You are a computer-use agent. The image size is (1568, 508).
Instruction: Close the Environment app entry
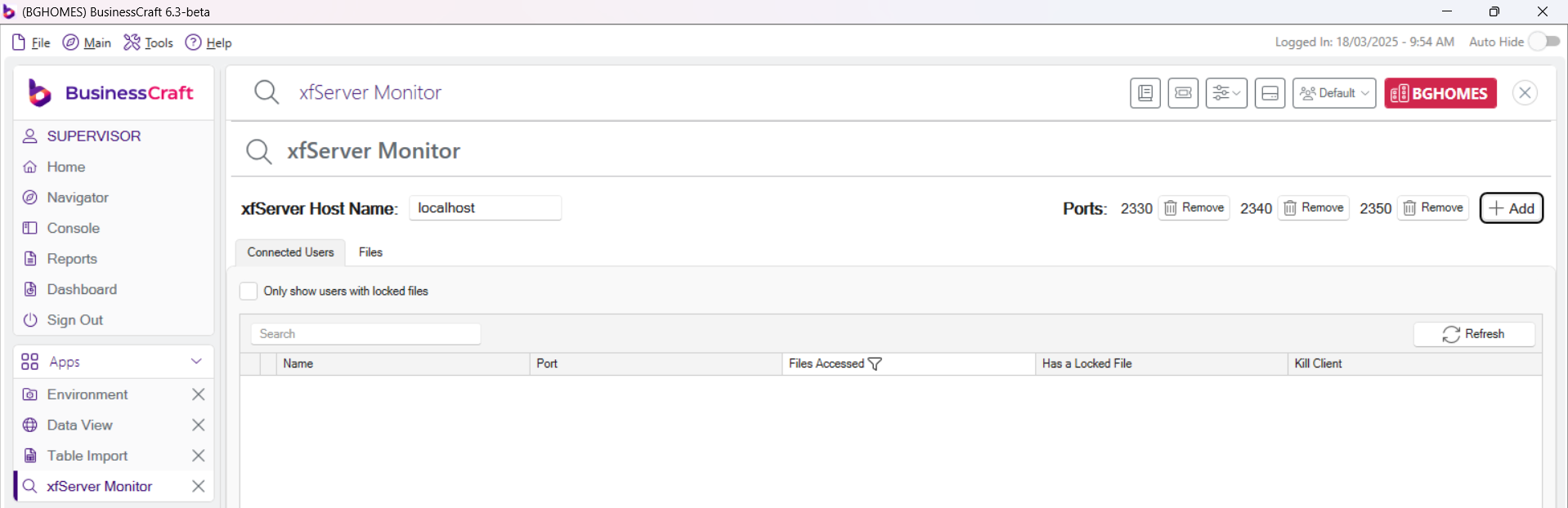click(198, 394)
